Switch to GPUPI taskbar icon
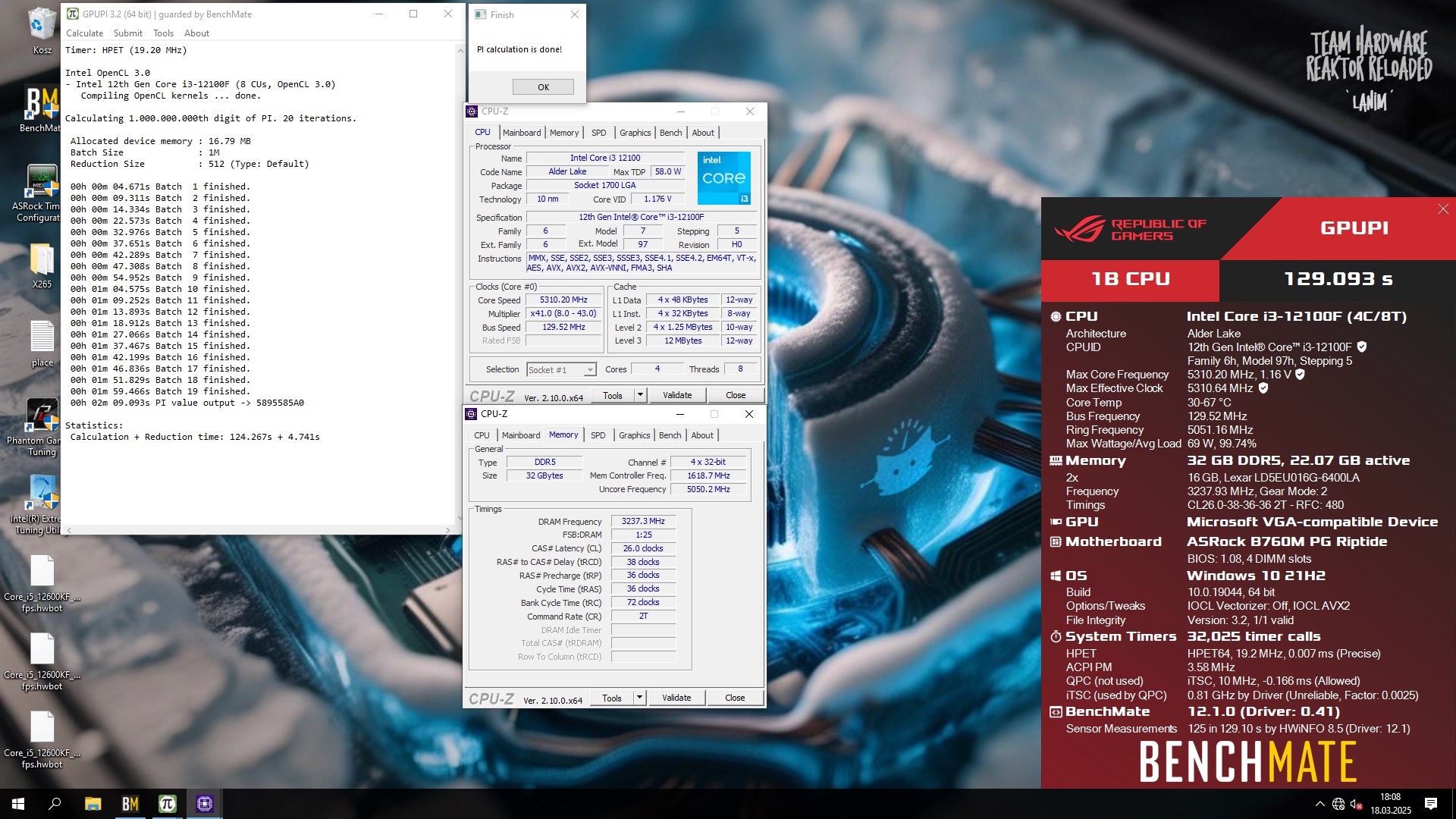Image resolution: width=1456 pixels, height=819 pixels. [167, 804]
